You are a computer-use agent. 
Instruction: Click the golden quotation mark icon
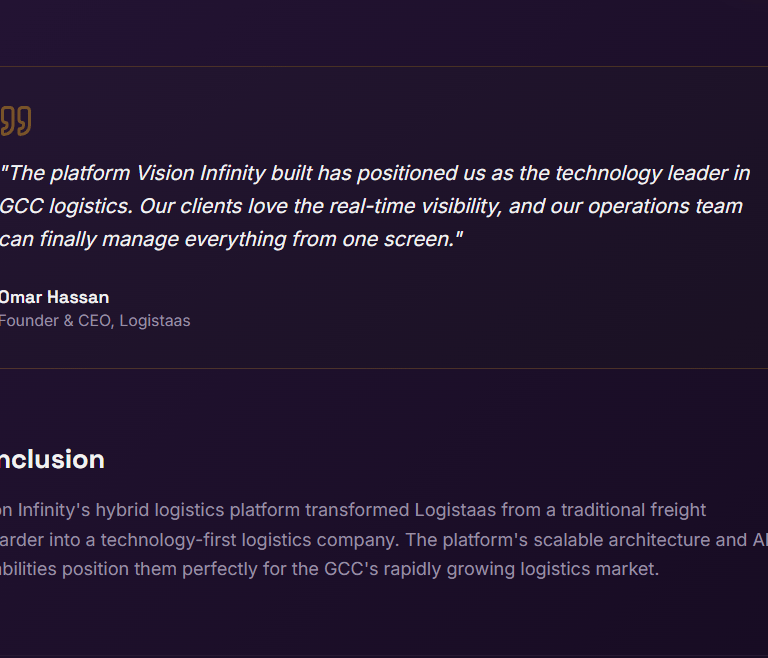click(15, 121)
